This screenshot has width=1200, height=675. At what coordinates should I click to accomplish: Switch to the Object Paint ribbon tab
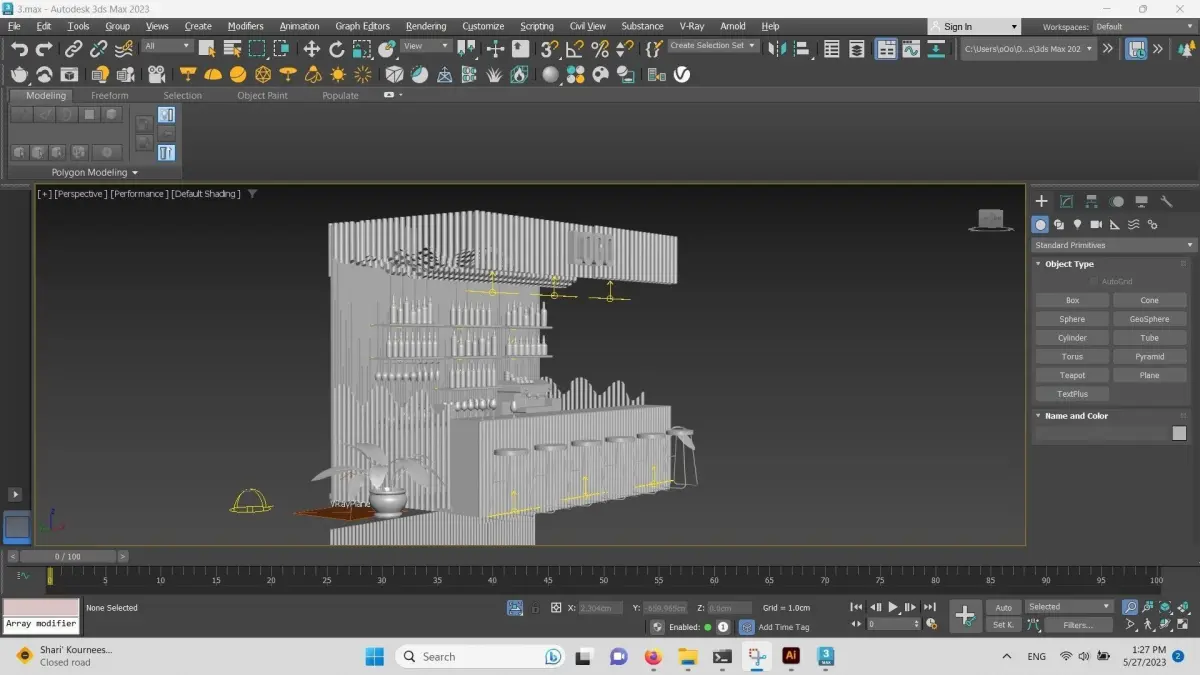tap(262, 96)
